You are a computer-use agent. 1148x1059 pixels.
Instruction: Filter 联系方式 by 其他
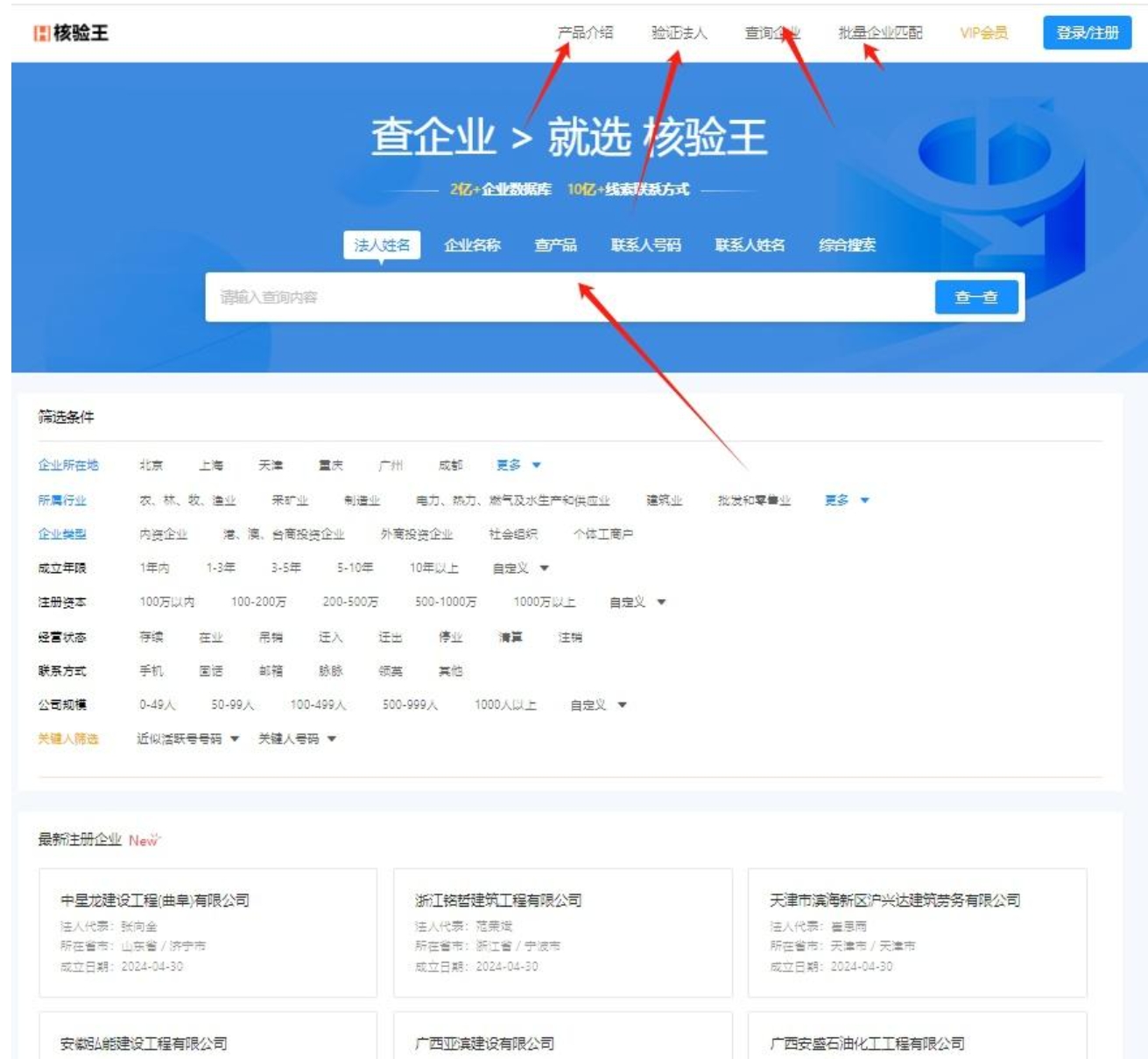pyautogui.click(x=450, y=672)
